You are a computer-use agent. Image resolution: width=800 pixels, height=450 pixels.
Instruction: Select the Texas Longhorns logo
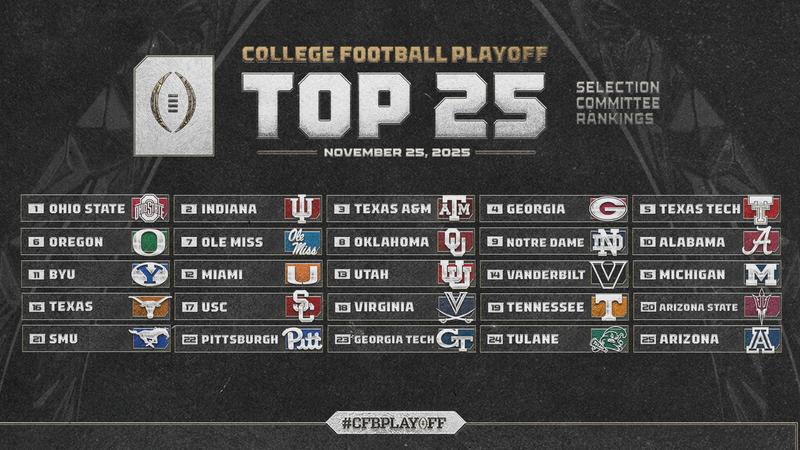click(148, 306)
